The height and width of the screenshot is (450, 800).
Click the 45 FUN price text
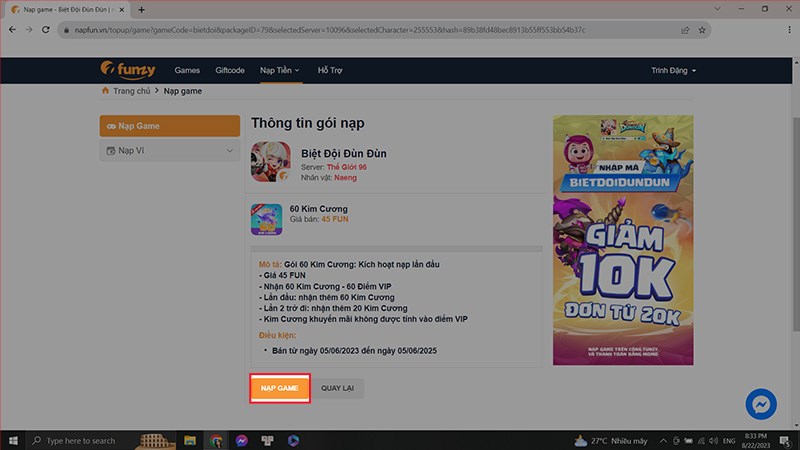335,219
